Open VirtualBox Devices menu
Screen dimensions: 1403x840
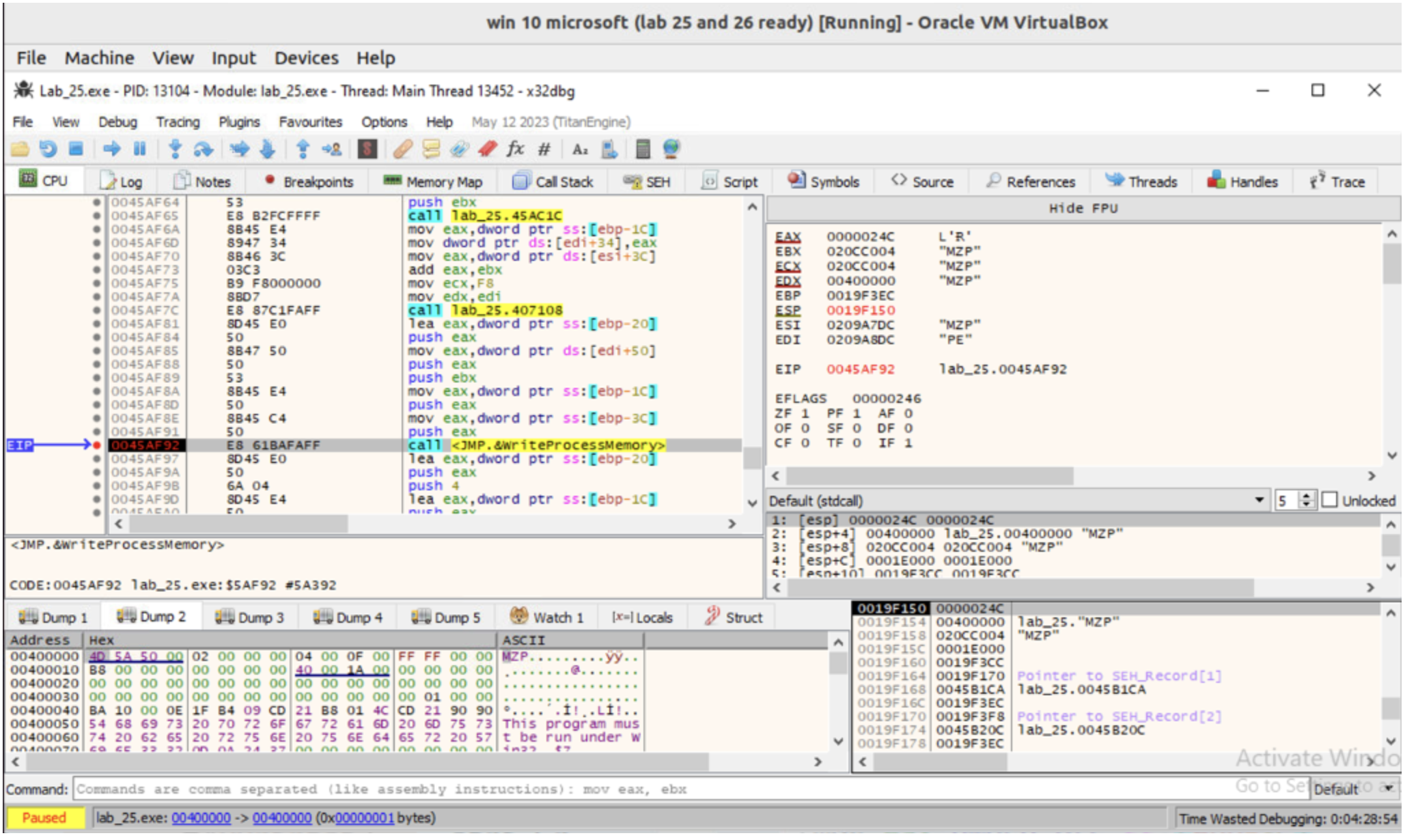[306, 58]
